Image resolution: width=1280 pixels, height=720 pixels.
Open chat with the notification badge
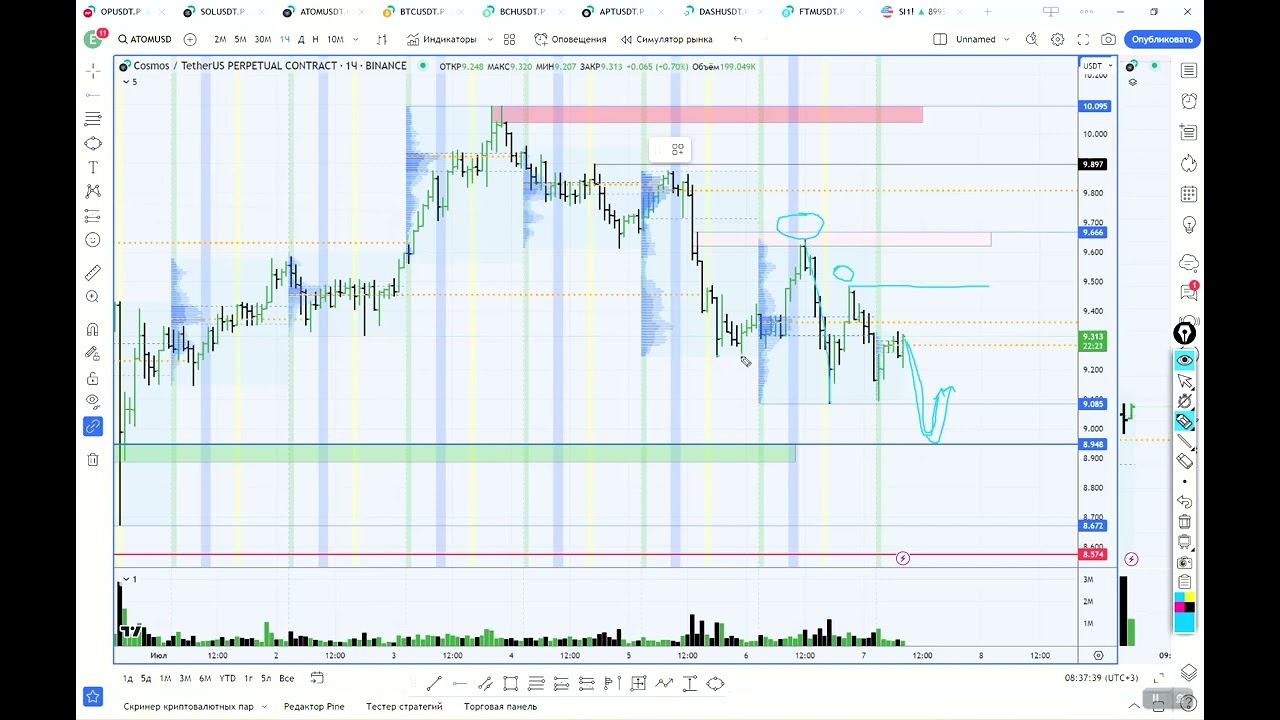(x=1188, y=292)
